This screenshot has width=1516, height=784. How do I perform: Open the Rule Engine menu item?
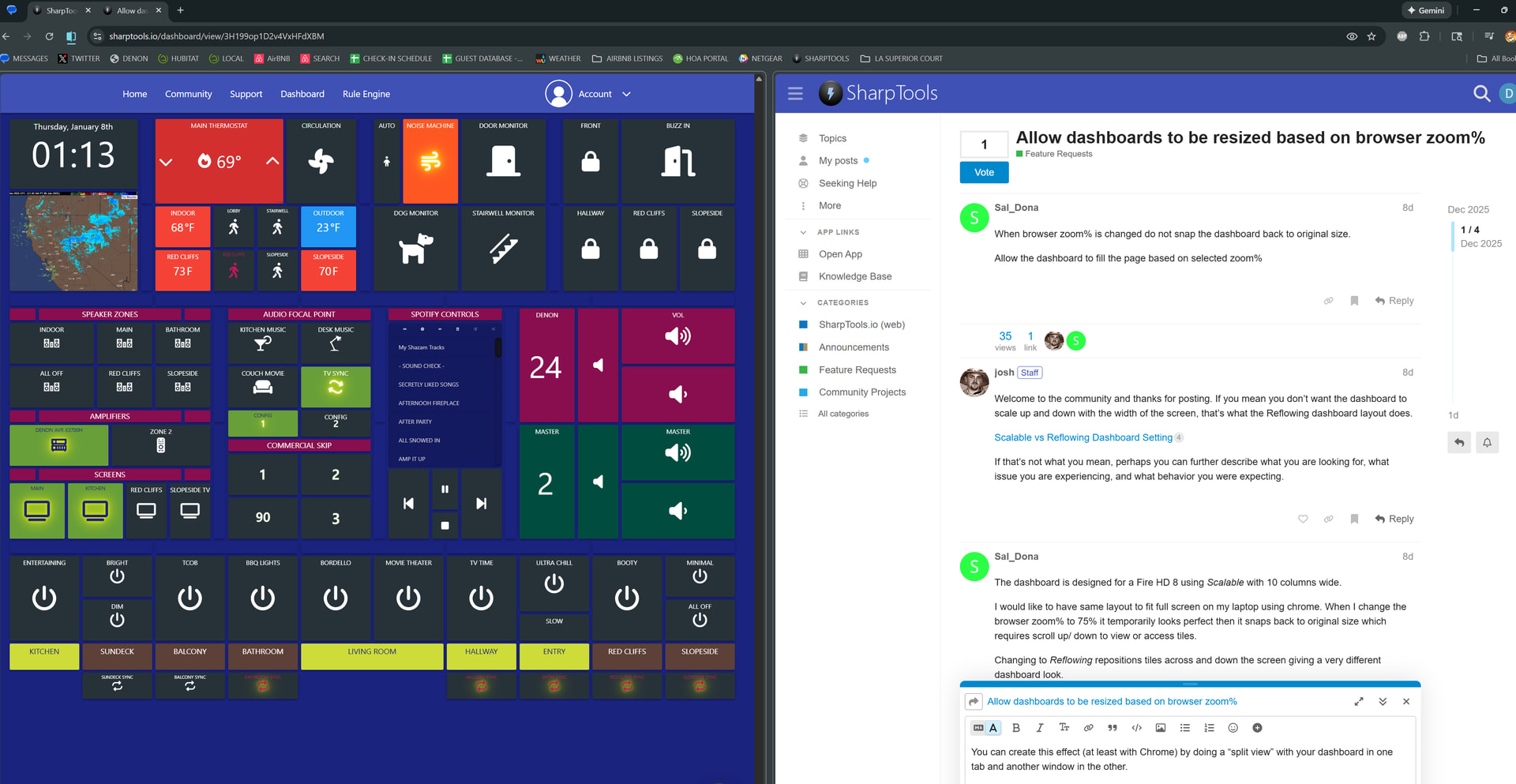(366, 94)
